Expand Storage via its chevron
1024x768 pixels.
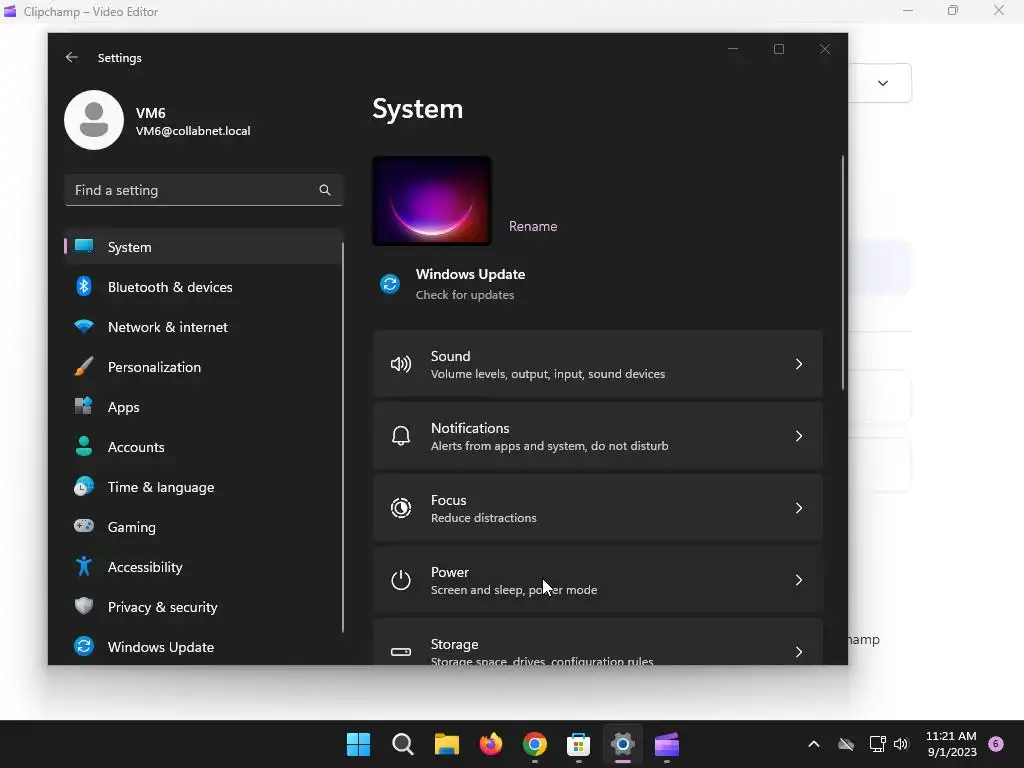(799, 652)
